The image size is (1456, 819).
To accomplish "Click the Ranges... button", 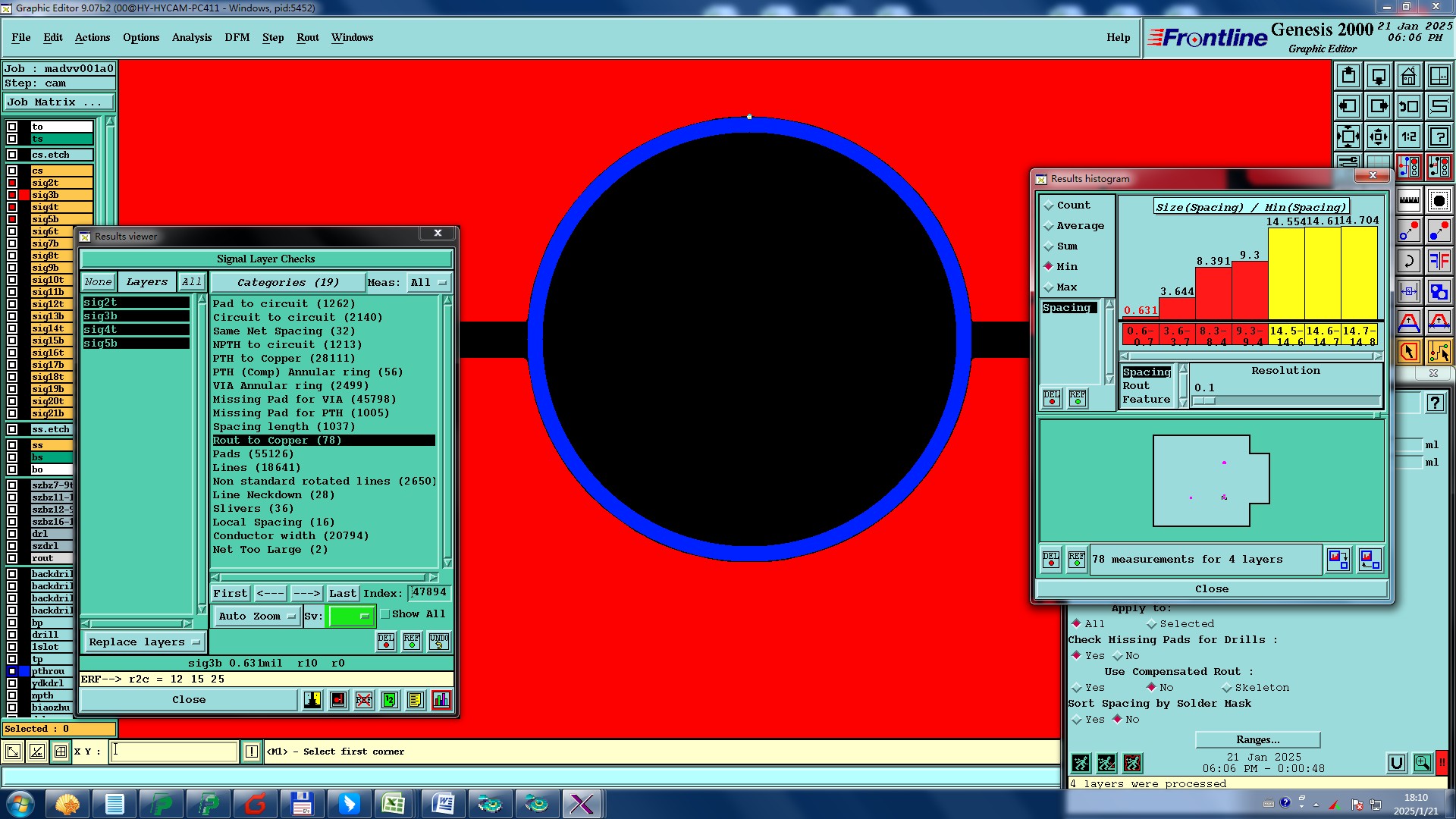I will click(1257, 739).
